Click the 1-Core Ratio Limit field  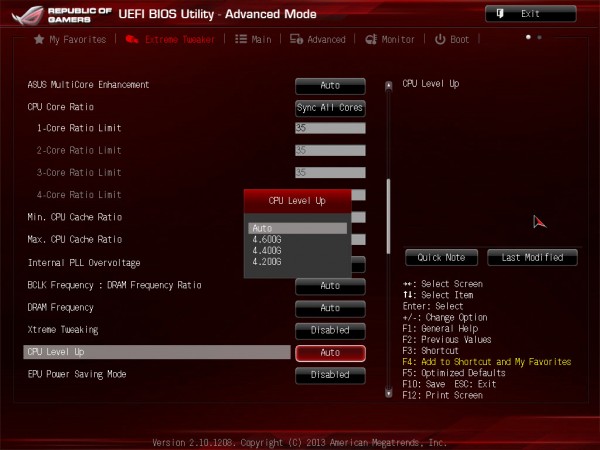330,128
